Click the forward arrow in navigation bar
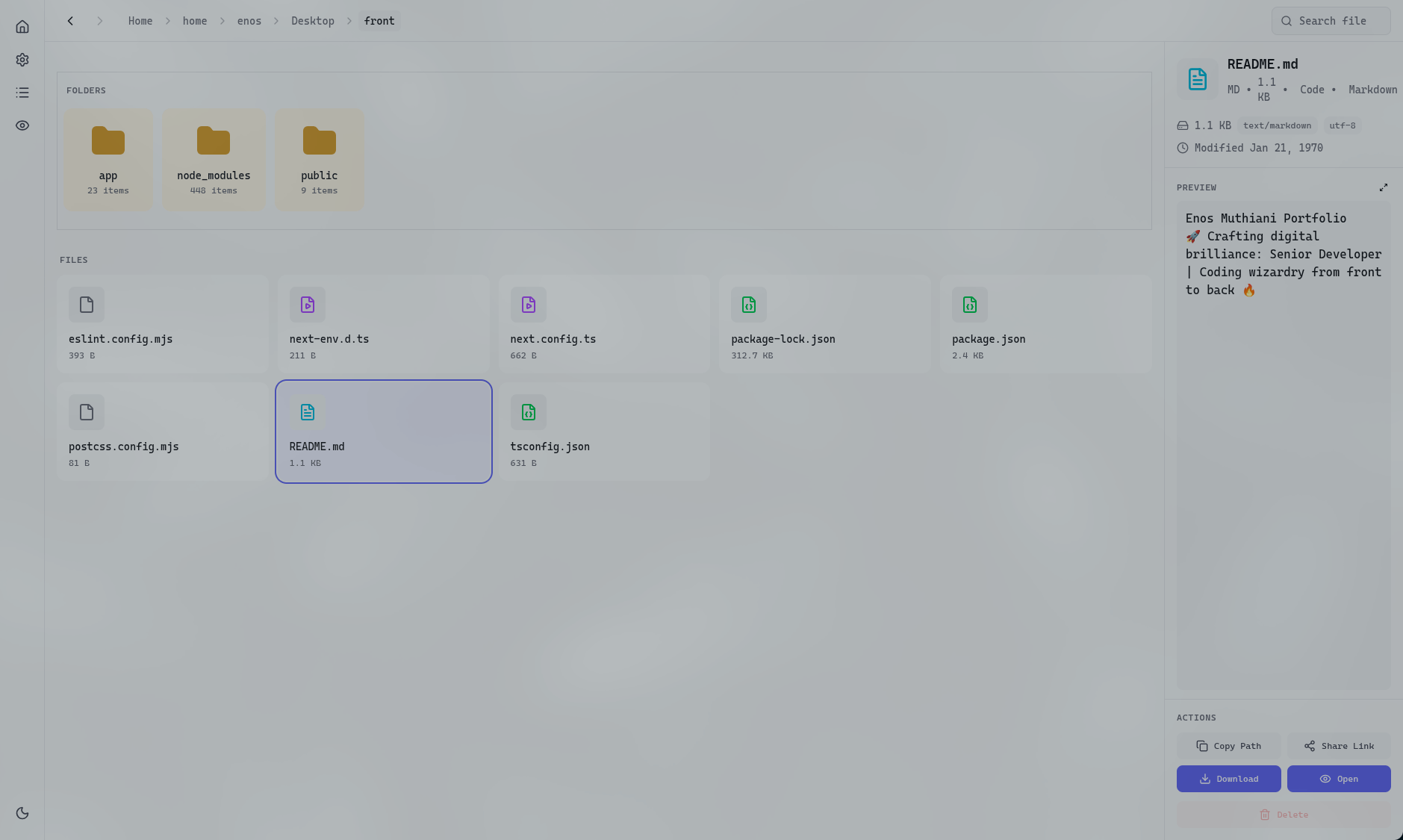 coord(99,21)
